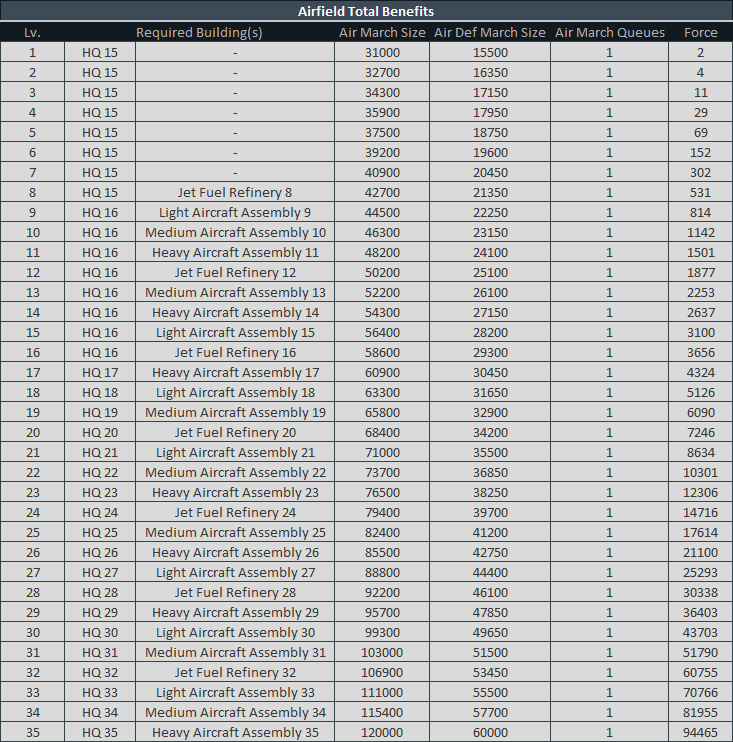Click the force value 94465

[700, 732]
